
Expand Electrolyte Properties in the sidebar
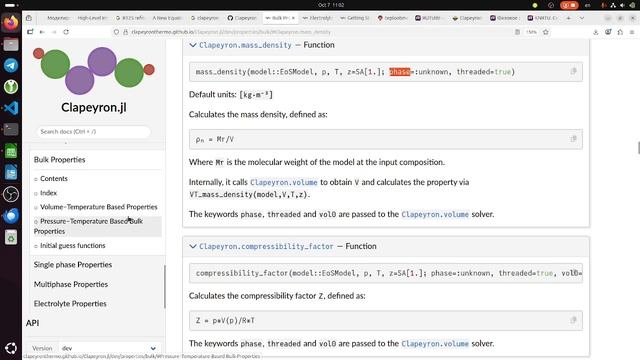click(x=70, y=304)
